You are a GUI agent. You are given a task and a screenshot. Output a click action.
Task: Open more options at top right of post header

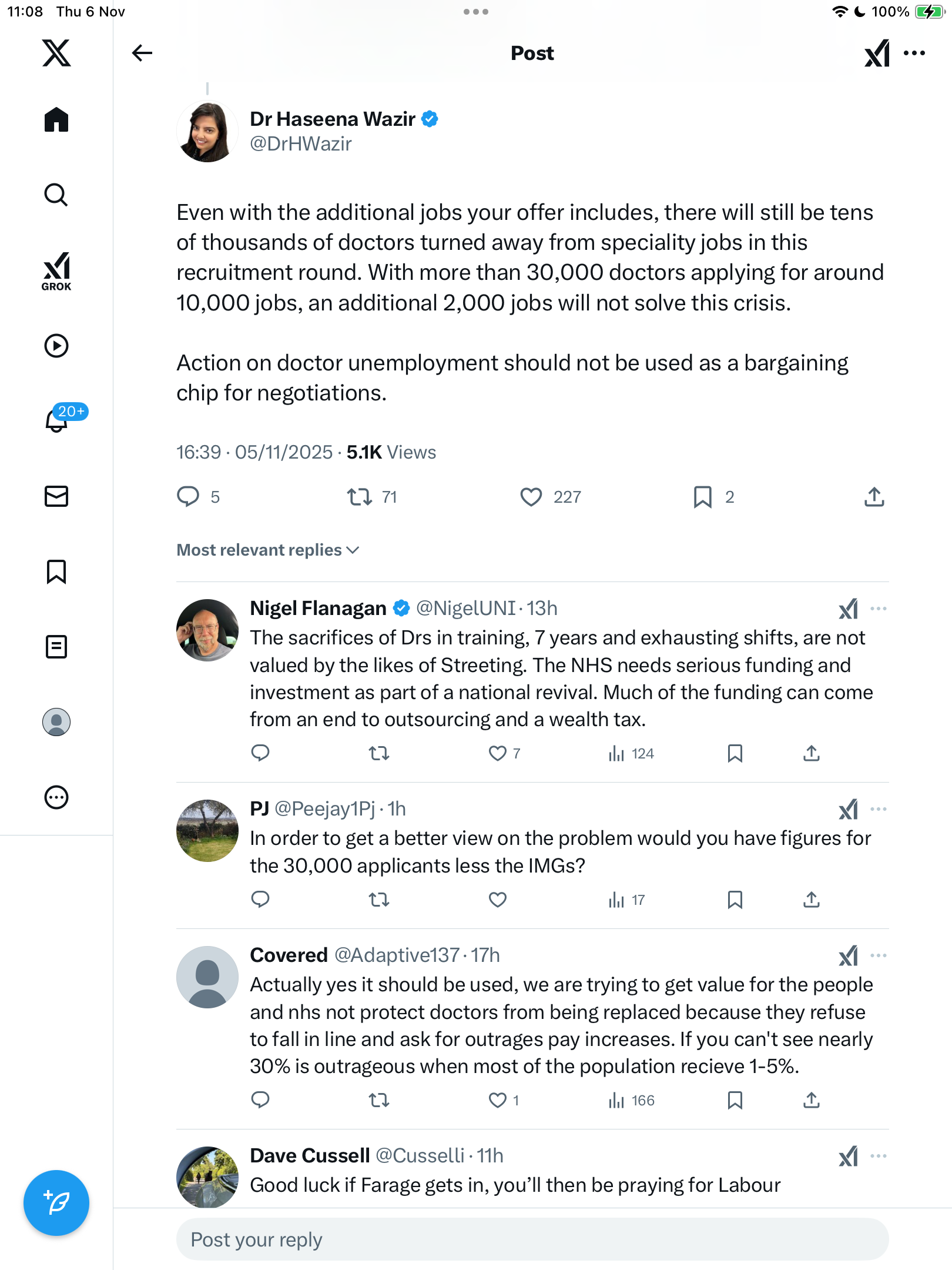pyautogui.click(x=914, y=53)
